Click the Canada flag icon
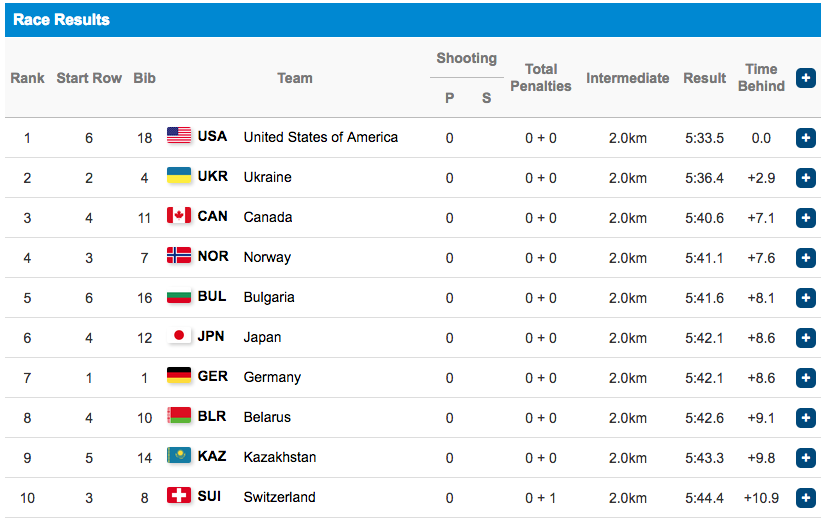The height and width of the screenshot is (522, 833). pos(179,216)
